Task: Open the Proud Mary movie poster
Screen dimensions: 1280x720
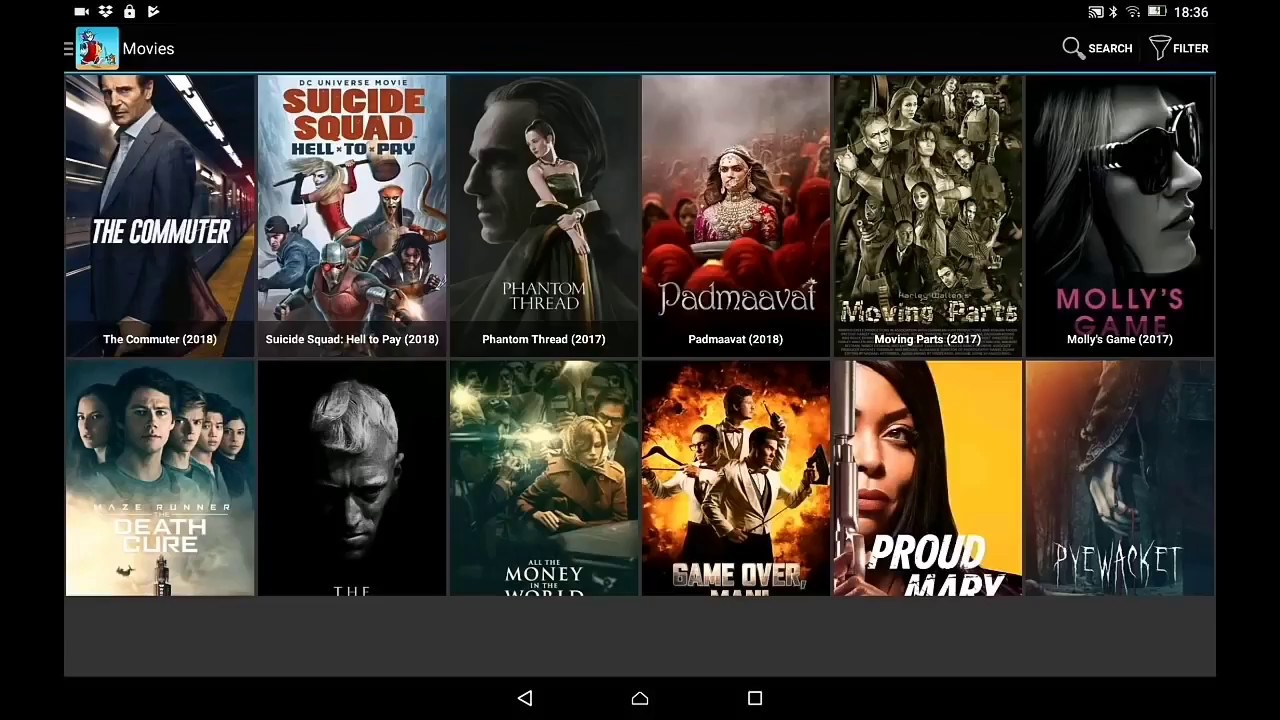Action: 928,478
